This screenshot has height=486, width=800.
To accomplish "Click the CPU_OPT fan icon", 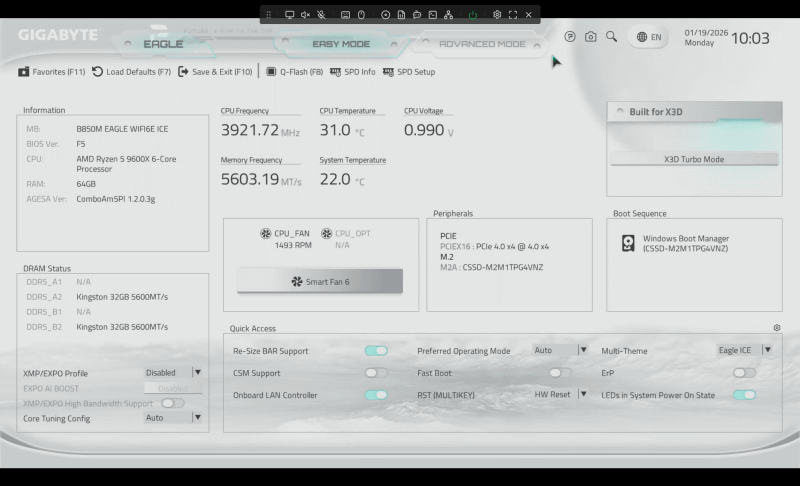I will click(326, 234).
